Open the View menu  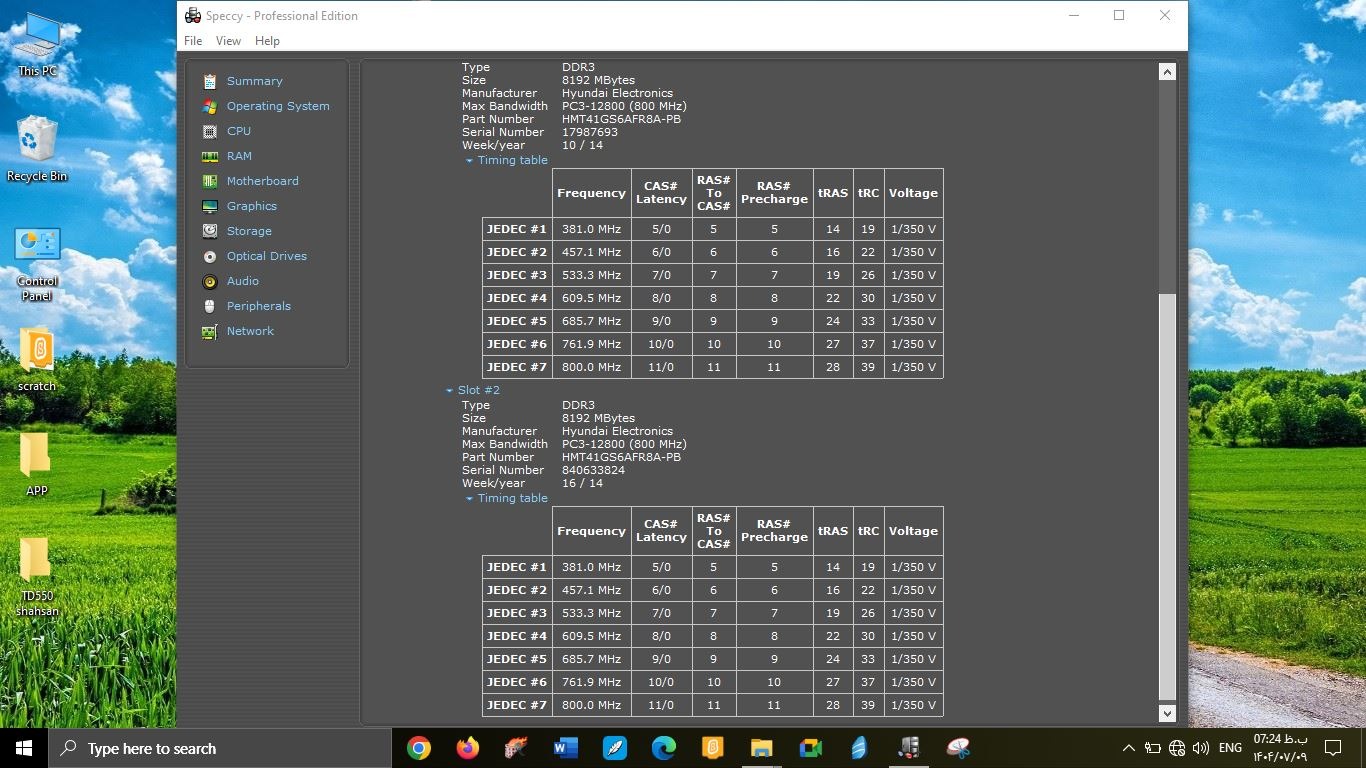pos(228,41)
